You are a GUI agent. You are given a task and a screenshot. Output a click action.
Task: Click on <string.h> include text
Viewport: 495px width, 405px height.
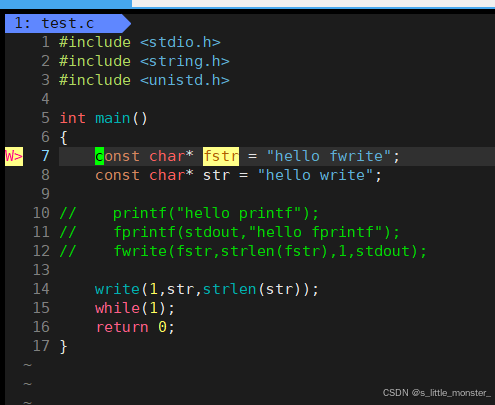185,61
